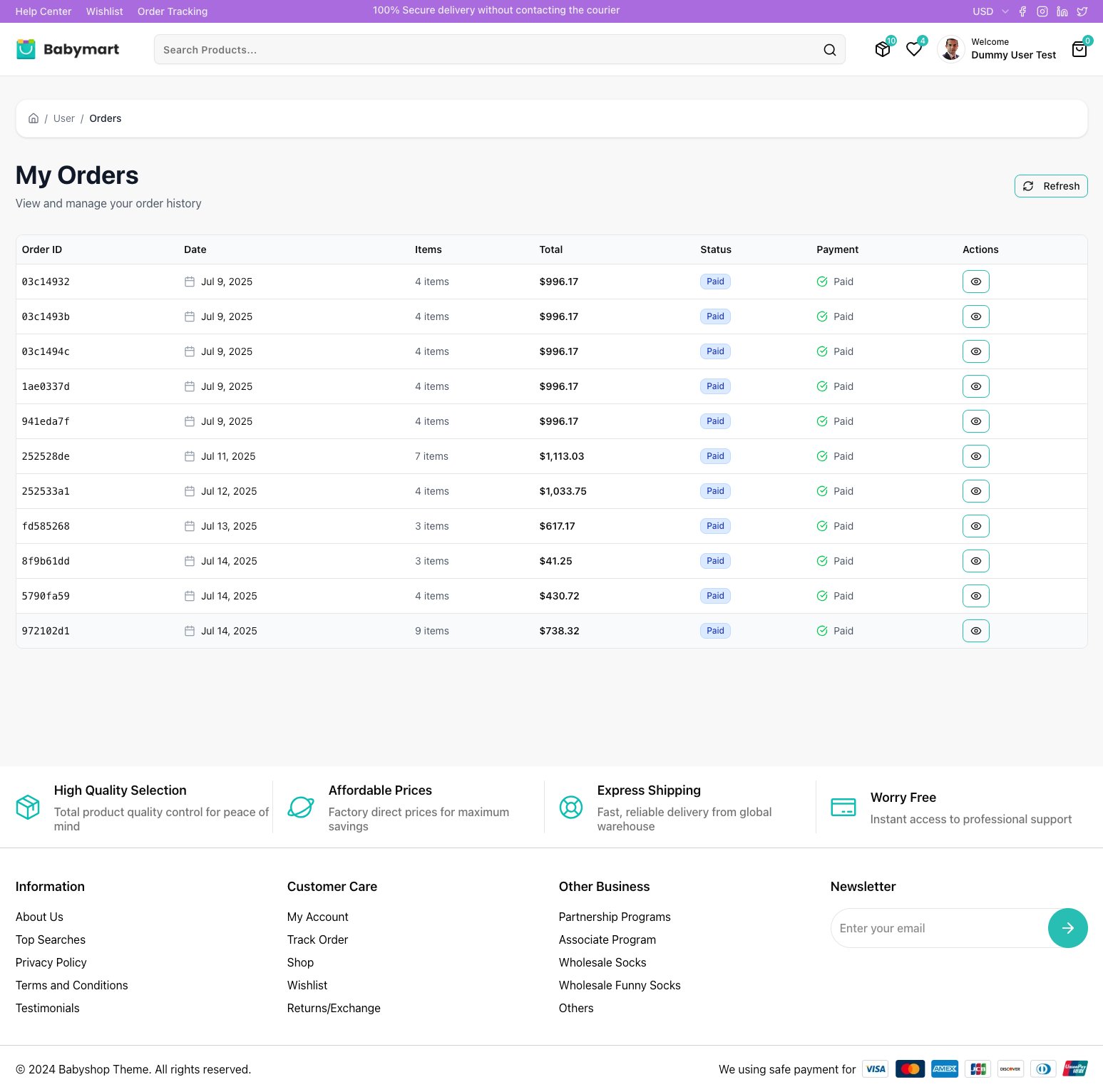This screenshot has height=1092, width=1103.
Task: Go to home via breadcrumb house icon
Action: pos(34,118)
